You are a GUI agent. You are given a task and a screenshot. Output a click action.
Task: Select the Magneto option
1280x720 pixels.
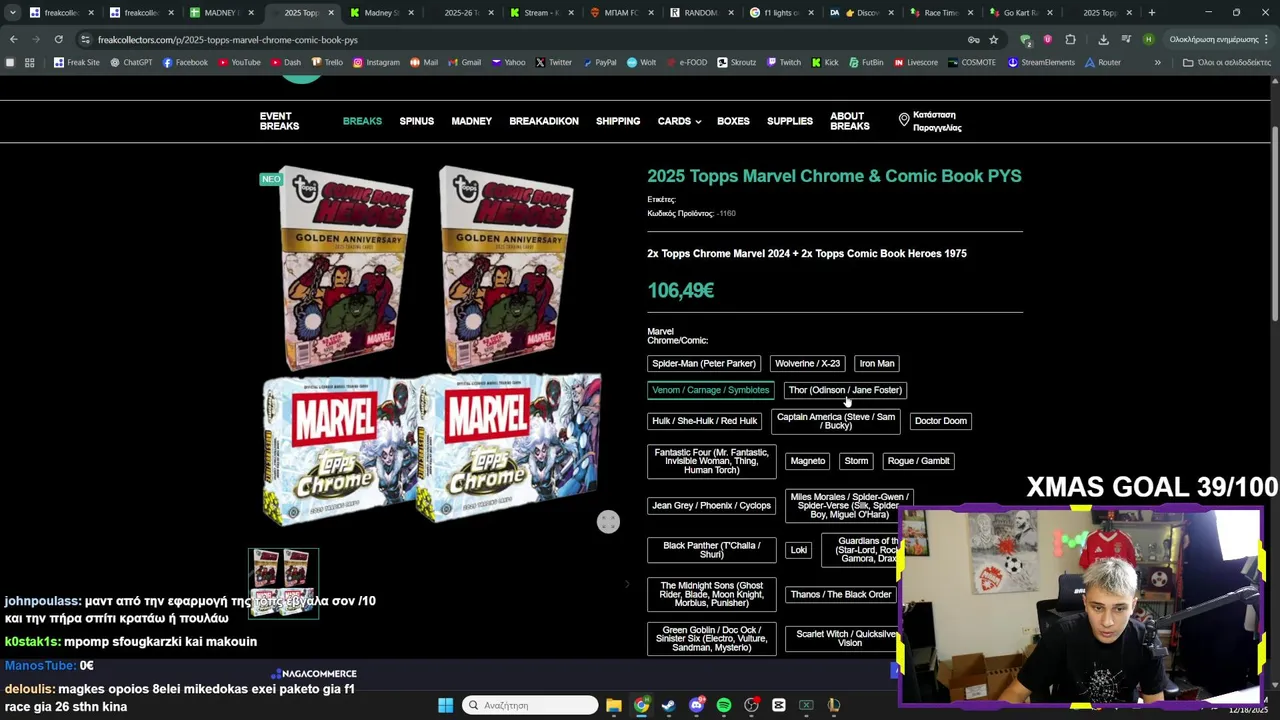click(808, 461)
